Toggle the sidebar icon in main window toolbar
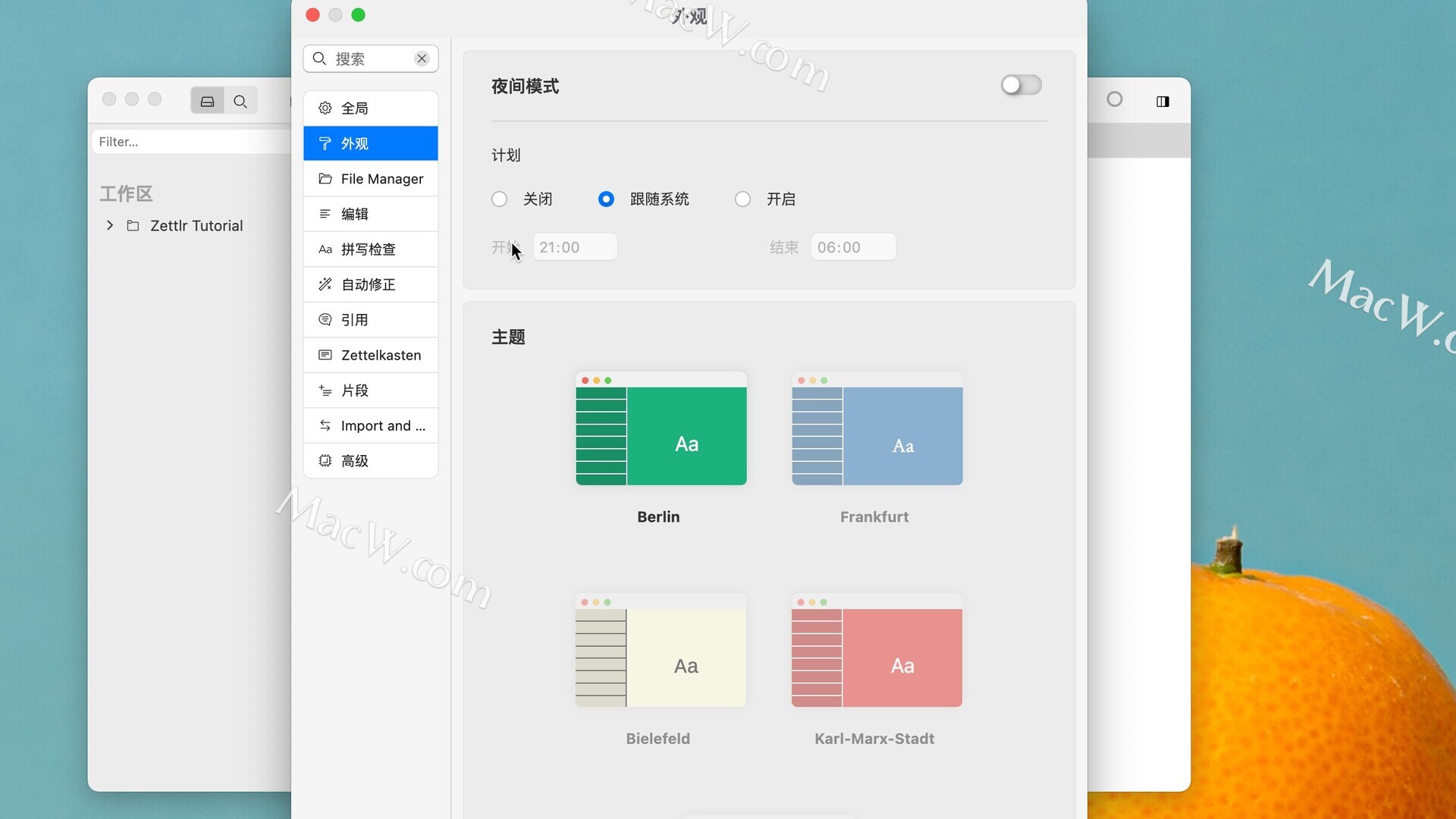This screenshot has width=1456, height=819. pyautogui.click(x=1163, y=102)
